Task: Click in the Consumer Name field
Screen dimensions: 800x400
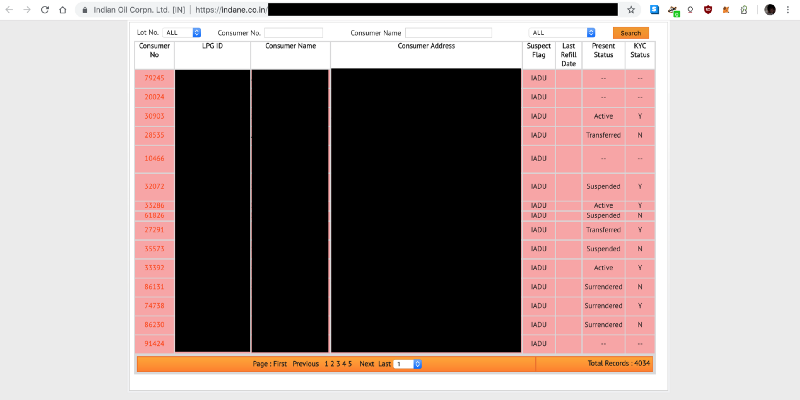Action: tap(448, 33)
